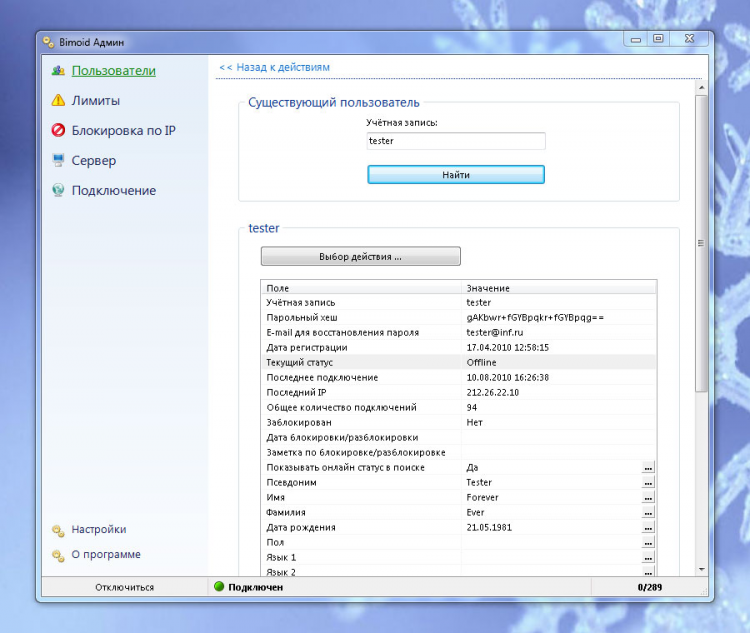750x633 pixels.
Task: Open the Выбор действия button
Action: [x=361, y=256]
